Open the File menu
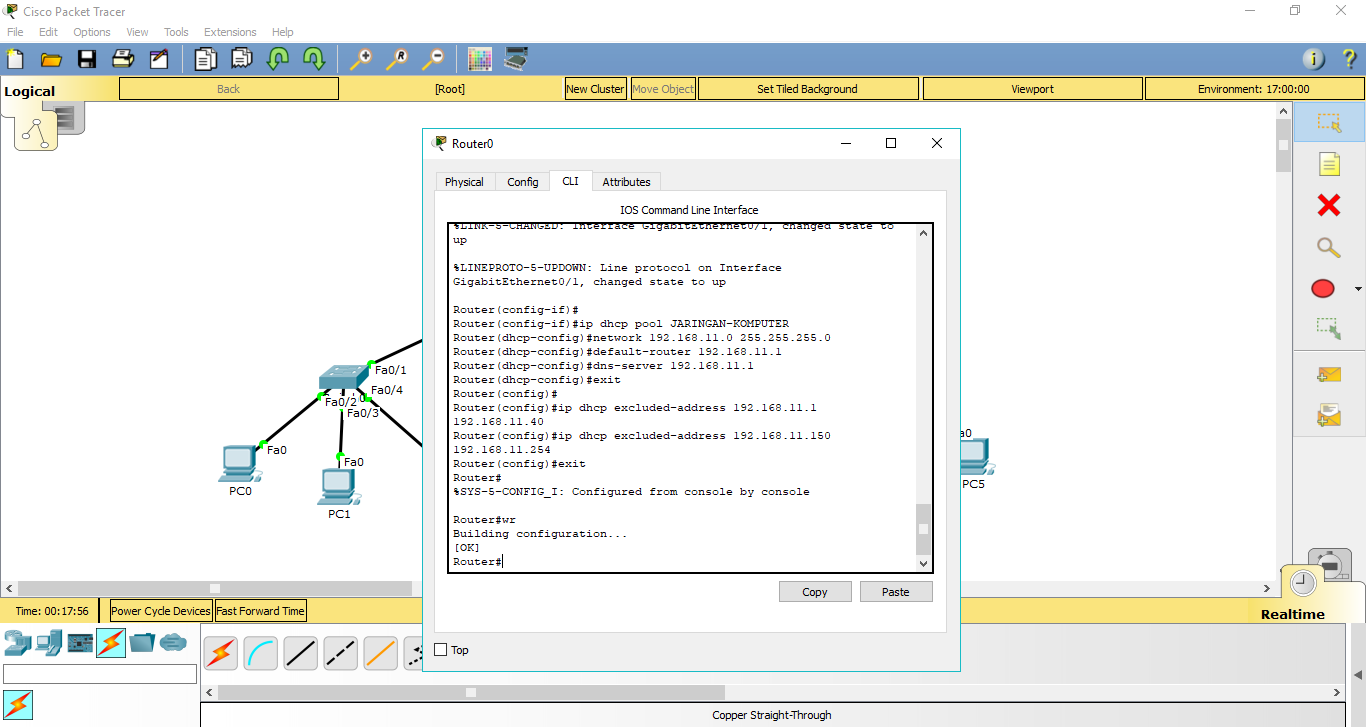The height and width of the screenshot is (727, 1366). tap(15, 32)
